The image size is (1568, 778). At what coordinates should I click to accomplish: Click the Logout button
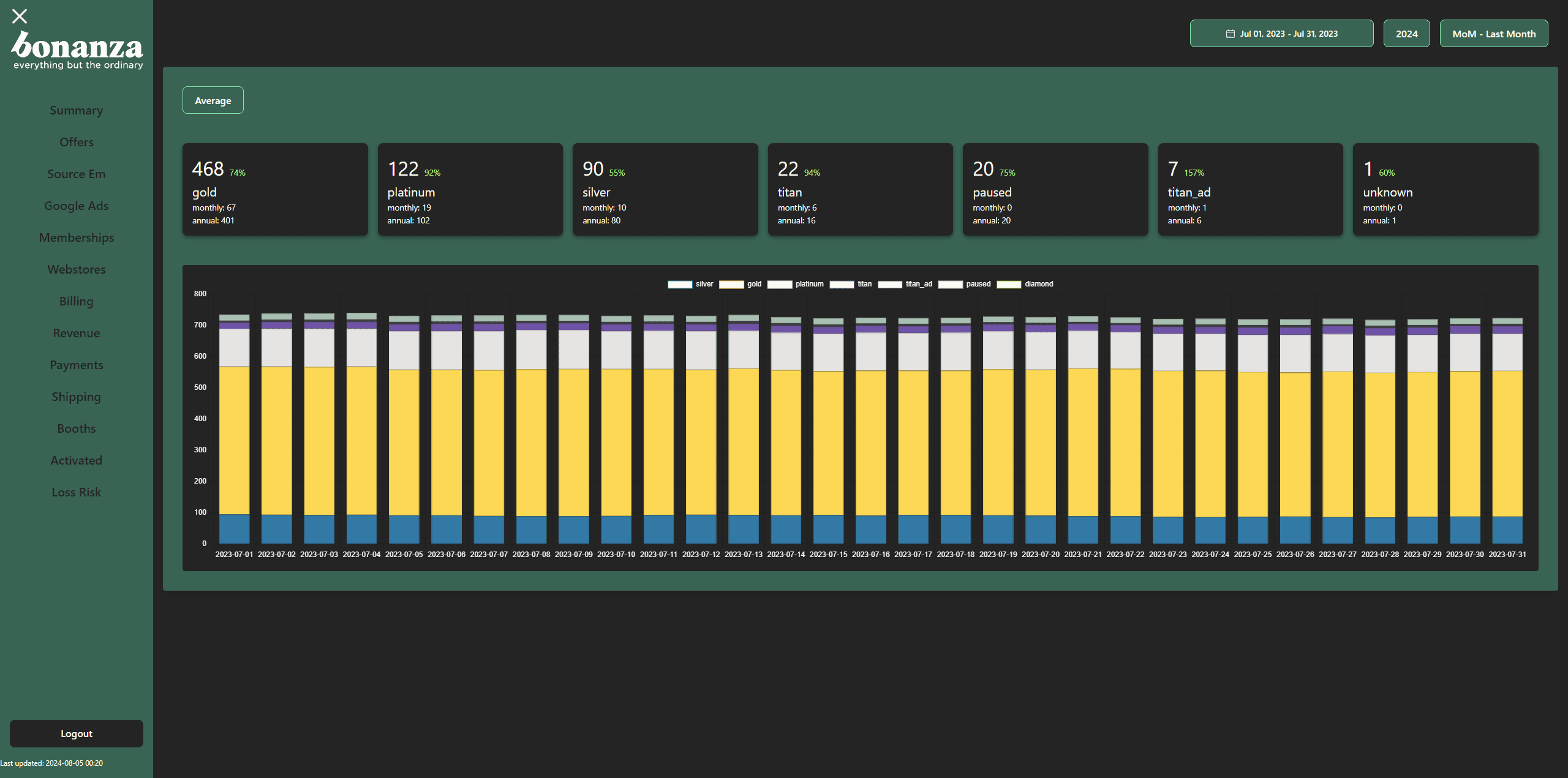[x=77, y=733]
